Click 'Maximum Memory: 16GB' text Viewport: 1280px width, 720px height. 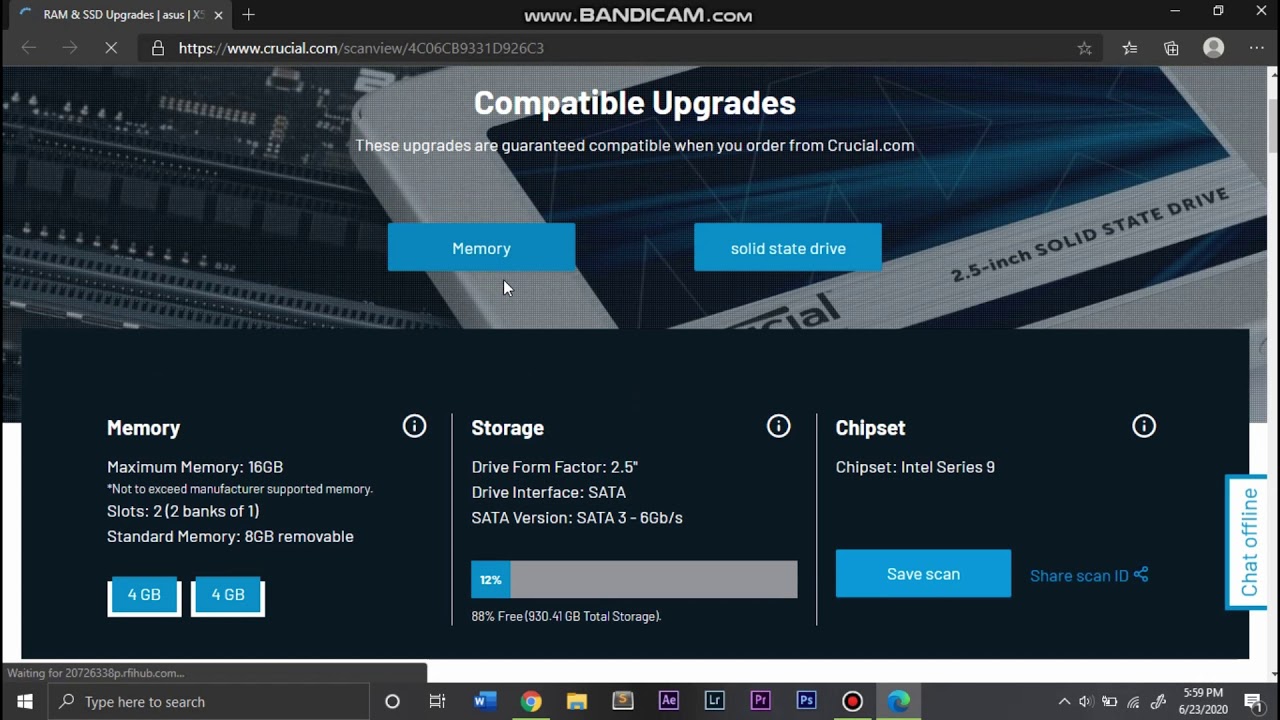(195, 467)
